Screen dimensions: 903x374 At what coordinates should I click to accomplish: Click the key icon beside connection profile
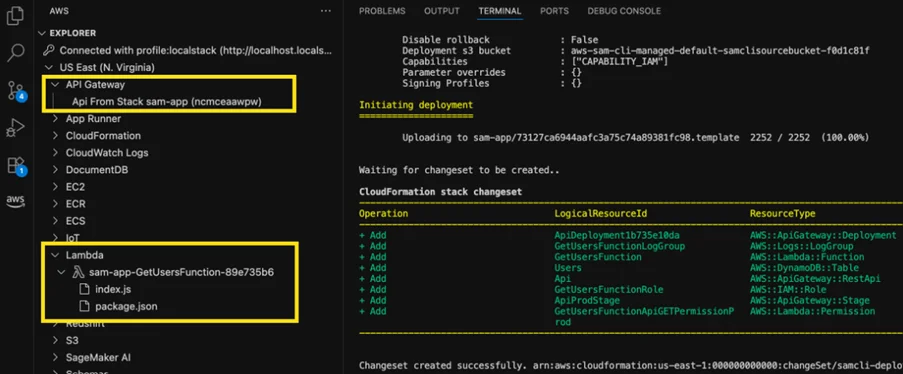pyautogui.click(x=50, y=50)
